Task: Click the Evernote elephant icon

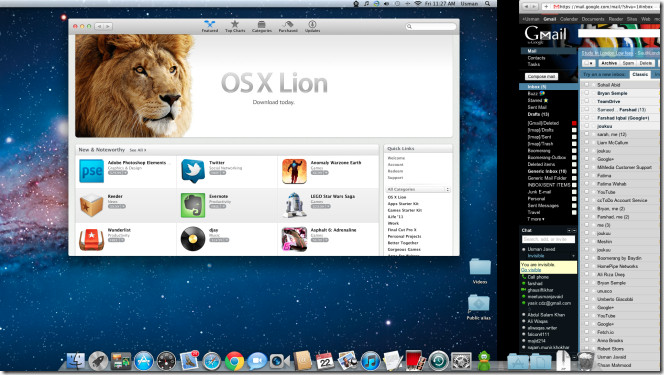Action: pos(193,205)
